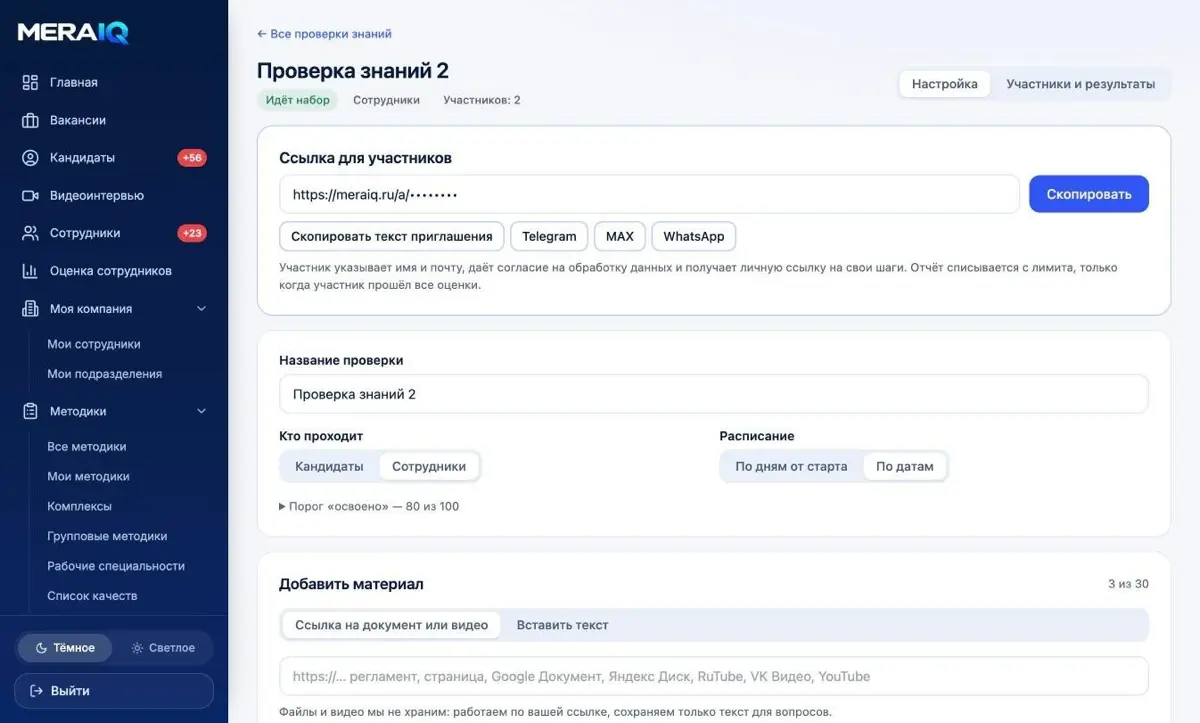
Task: Click the blue Скопировать button
Action: click(1089, 194)
